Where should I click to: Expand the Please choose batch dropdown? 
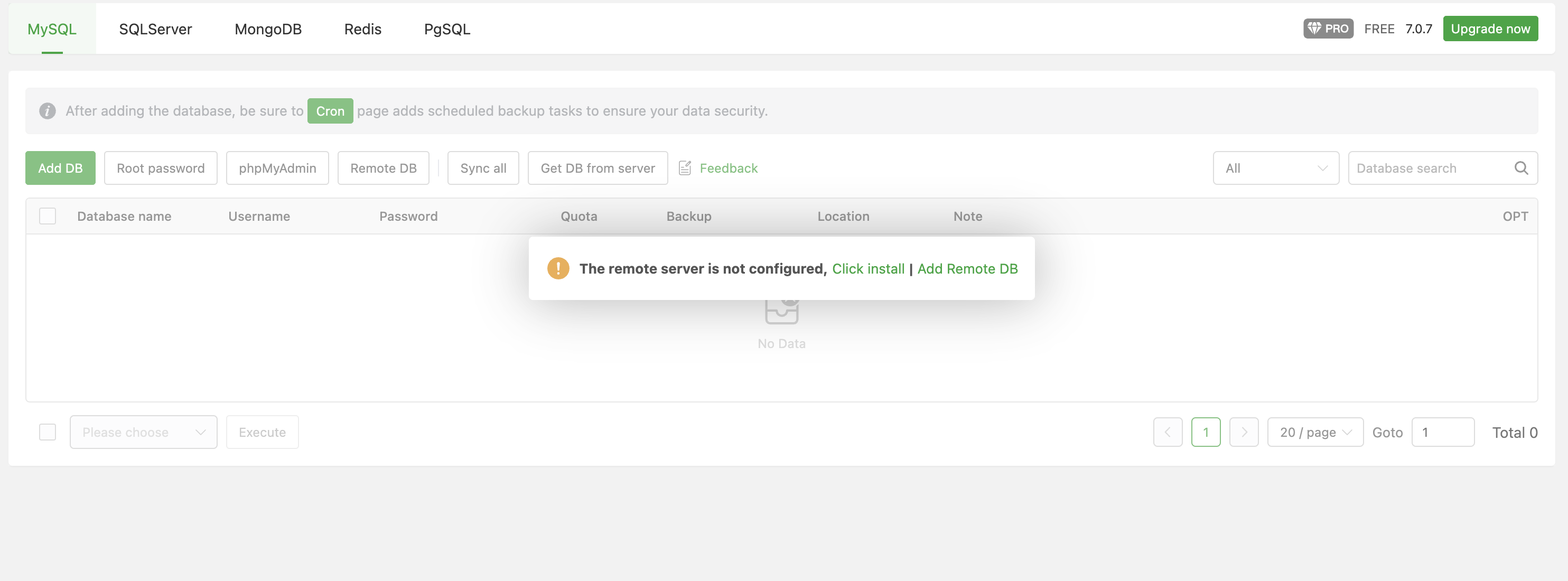point(143,432)
